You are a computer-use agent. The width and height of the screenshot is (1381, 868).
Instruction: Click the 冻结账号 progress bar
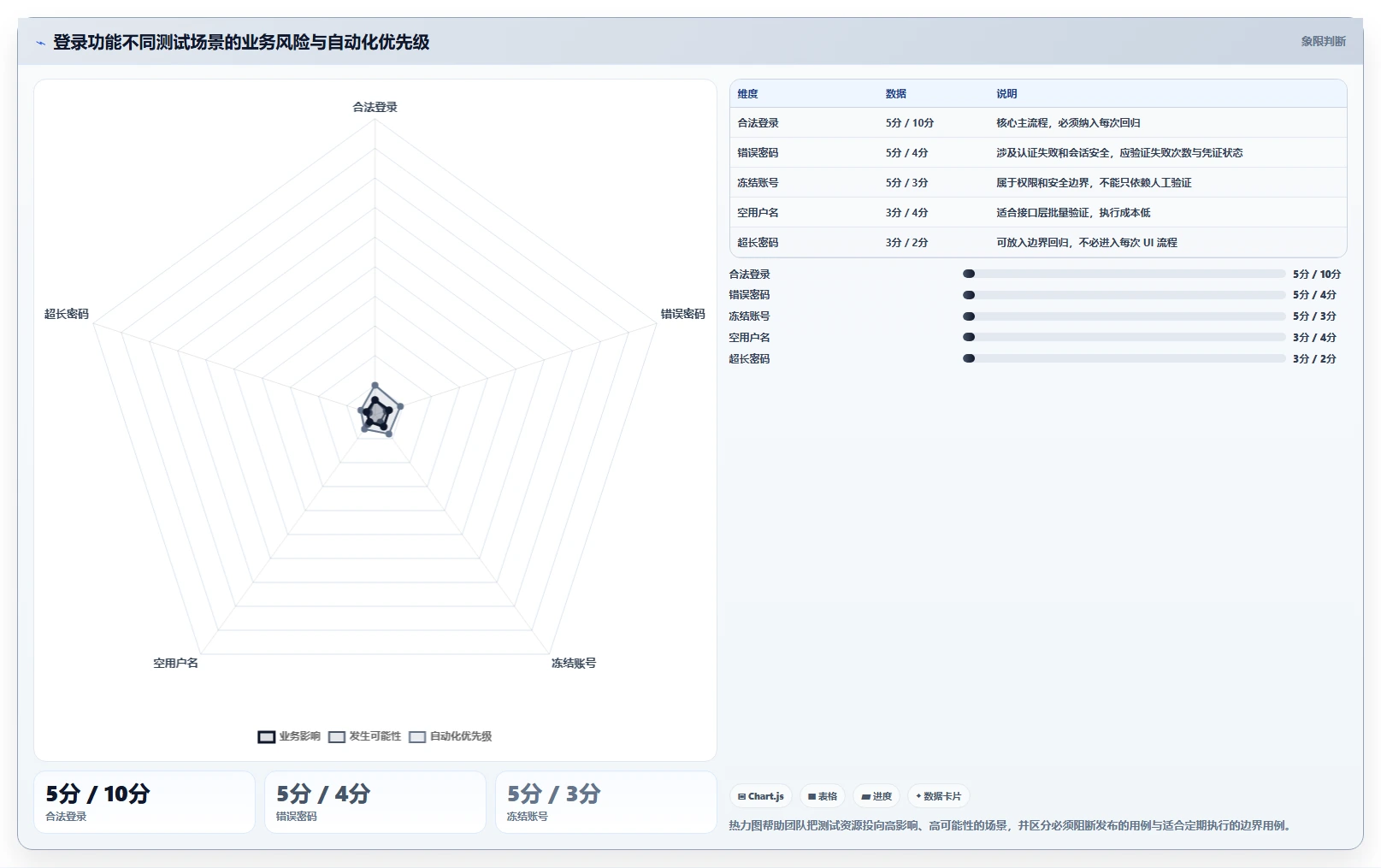(1124, 316)
